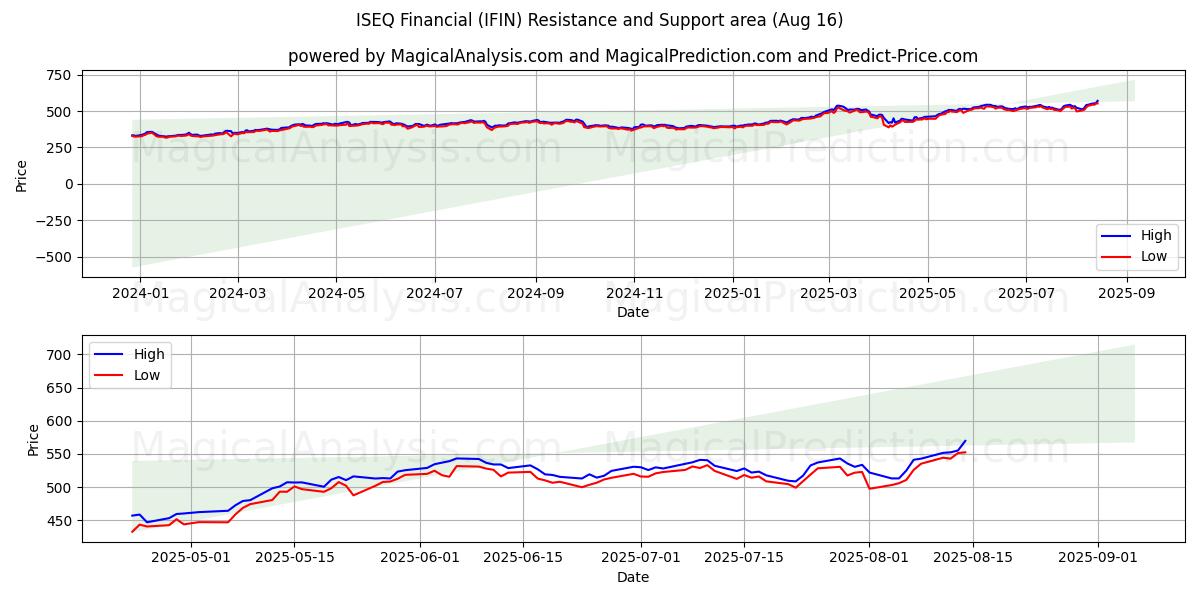Click the bottom chart x-axis label "2025-05-15"
This screenshot has width=1200, height=600.
click(294, 559)
